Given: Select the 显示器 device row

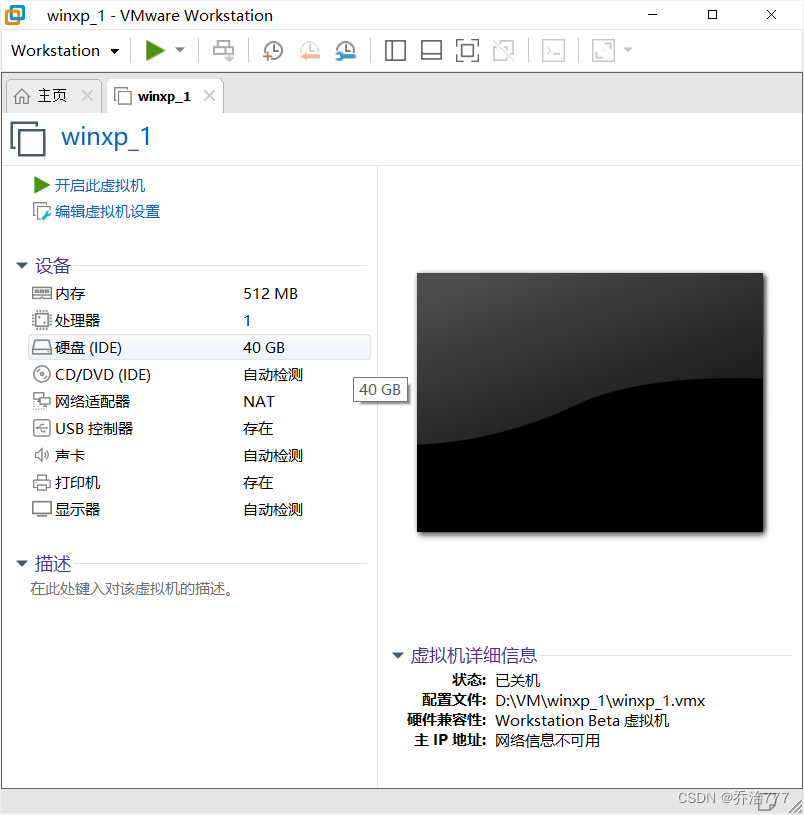Looking at the screenshot, I should coord(200,510).
